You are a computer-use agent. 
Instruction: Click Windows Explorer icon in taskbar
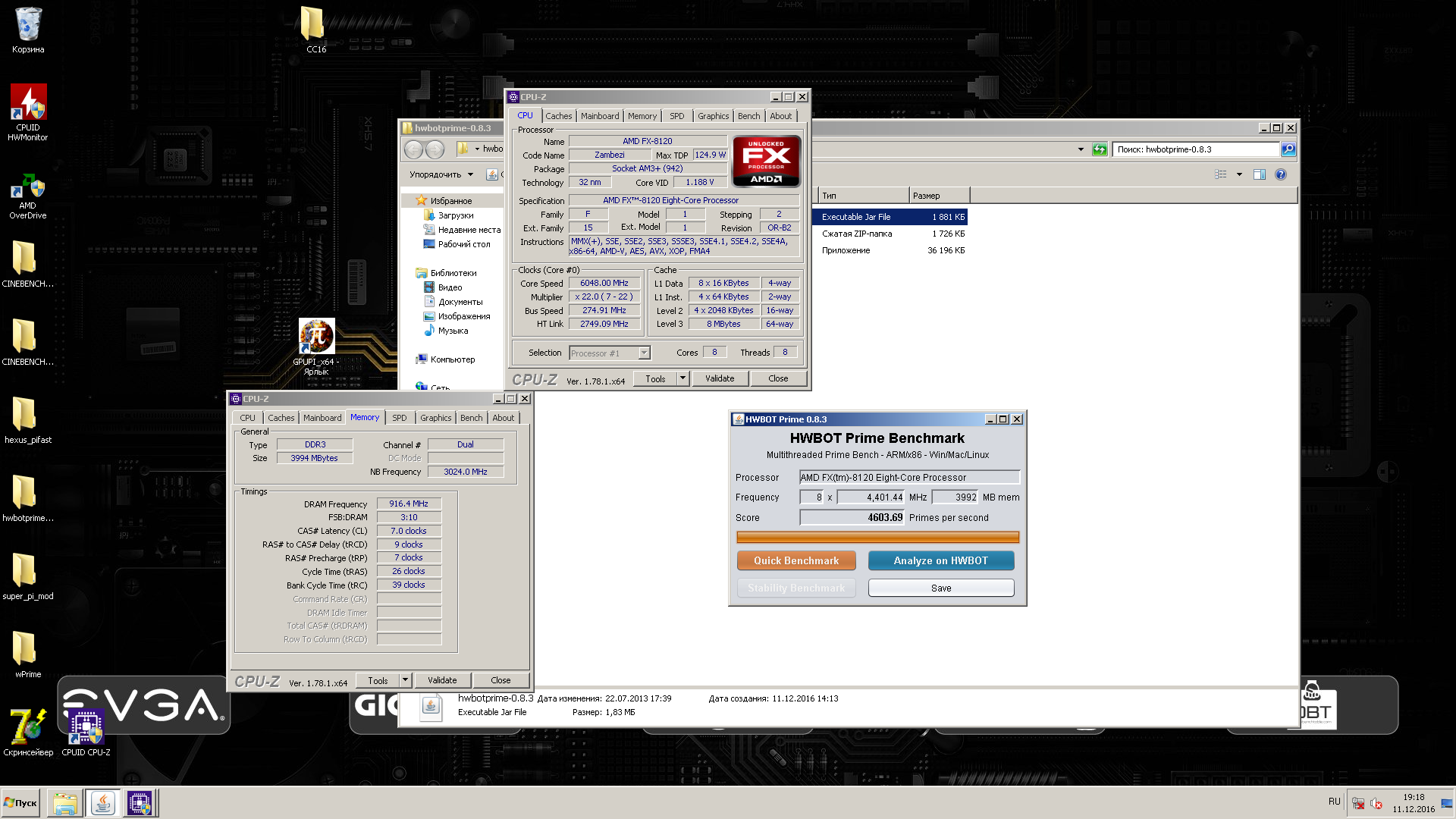(x=65, y=803)
